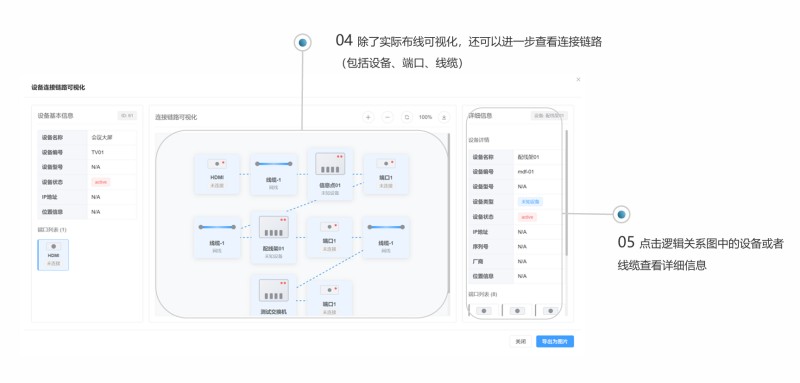Select 线缆-1 node between HDMI and 信息点01

273,174
